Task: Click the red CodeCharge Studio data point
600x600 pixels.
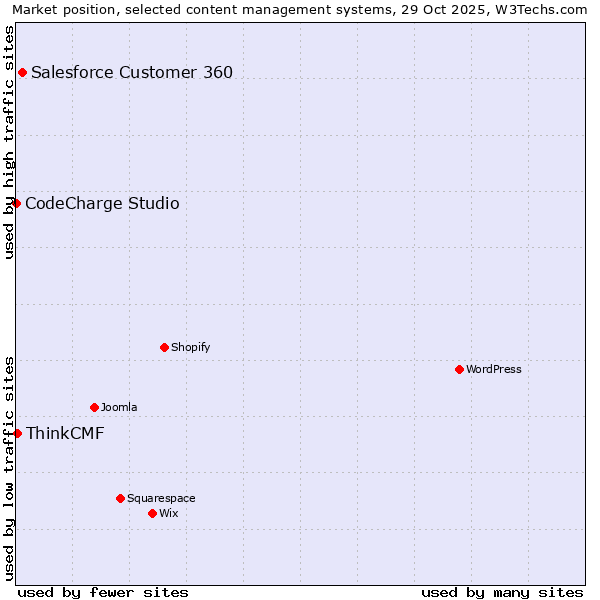Action: tap(16, 203)
